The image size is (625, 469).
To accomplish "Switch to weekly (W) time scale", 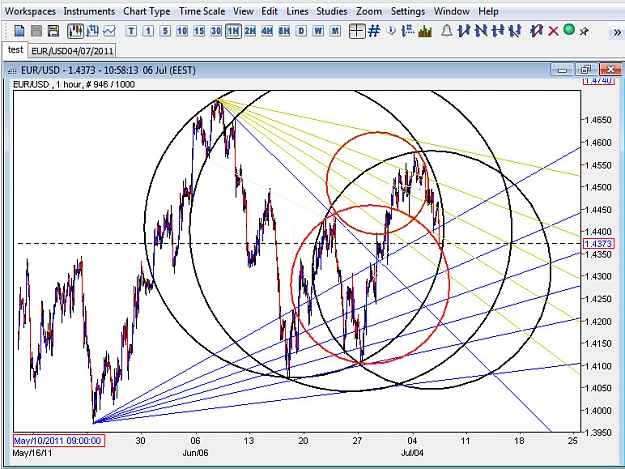I will tap(318, 31).
